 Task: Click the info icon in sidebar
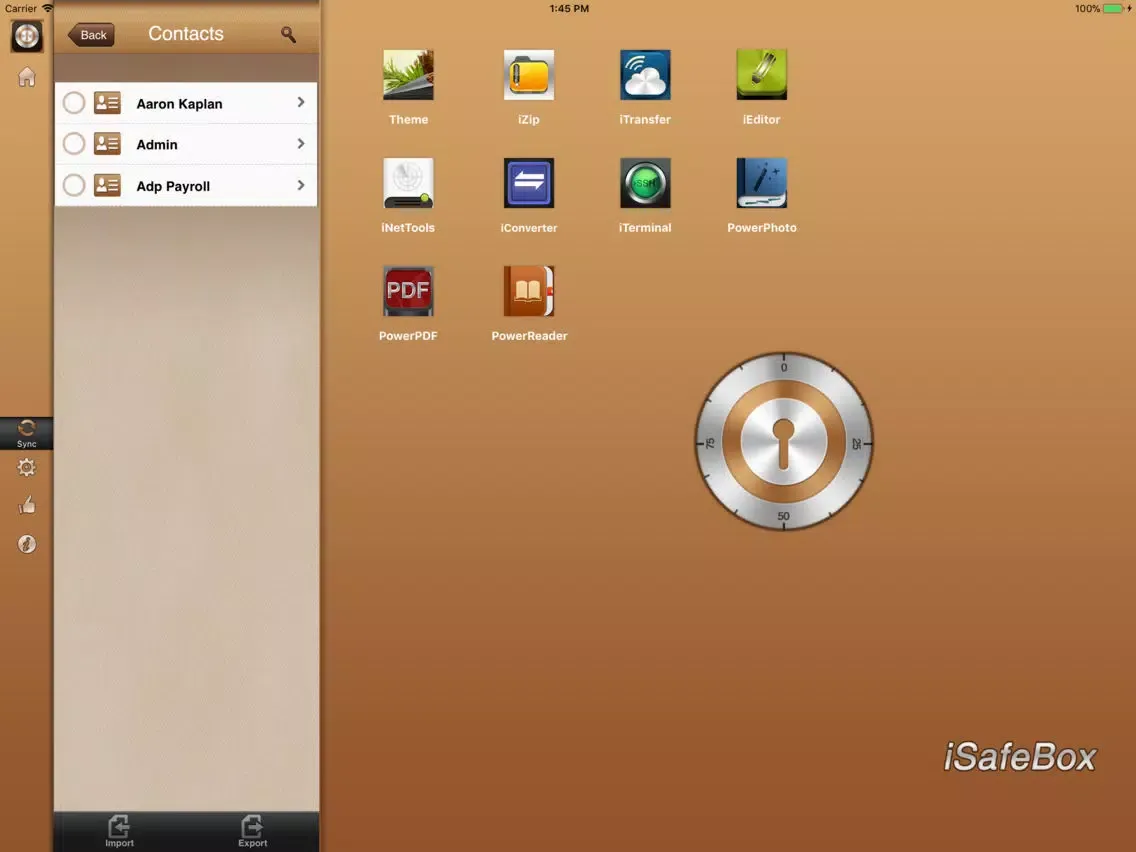point(27,544)
